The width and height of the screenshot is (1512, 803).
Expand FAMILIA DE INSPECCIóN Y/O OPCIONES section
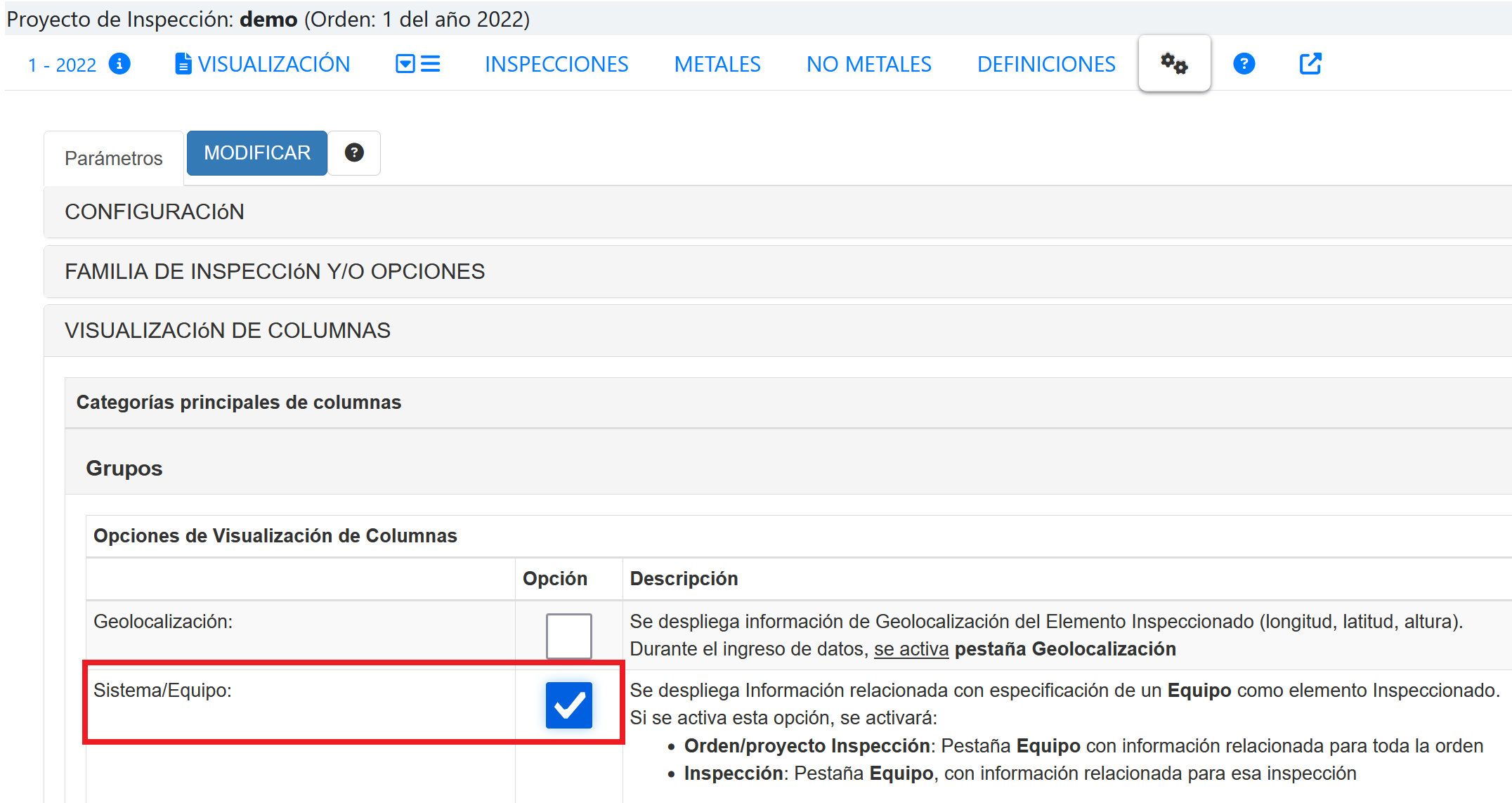pyautogui.click(x=275, y=271)
